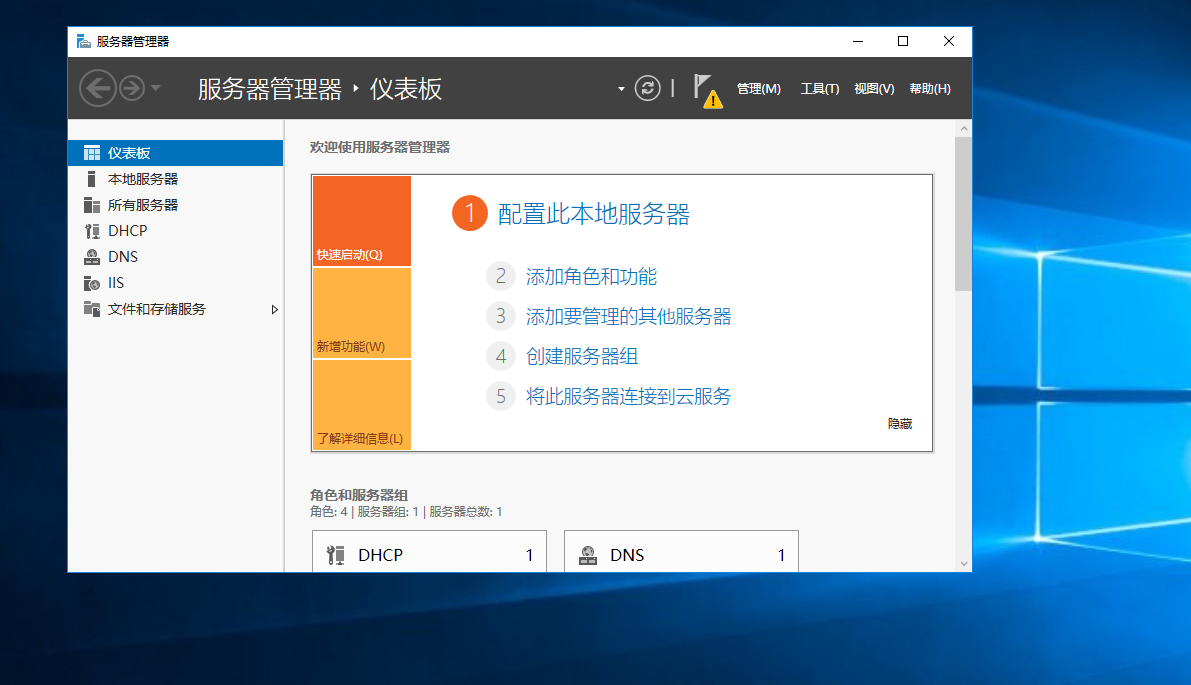Screen dimensions: 1191x685
Task: Click the back navigation arrow
Action: [98, 88]
